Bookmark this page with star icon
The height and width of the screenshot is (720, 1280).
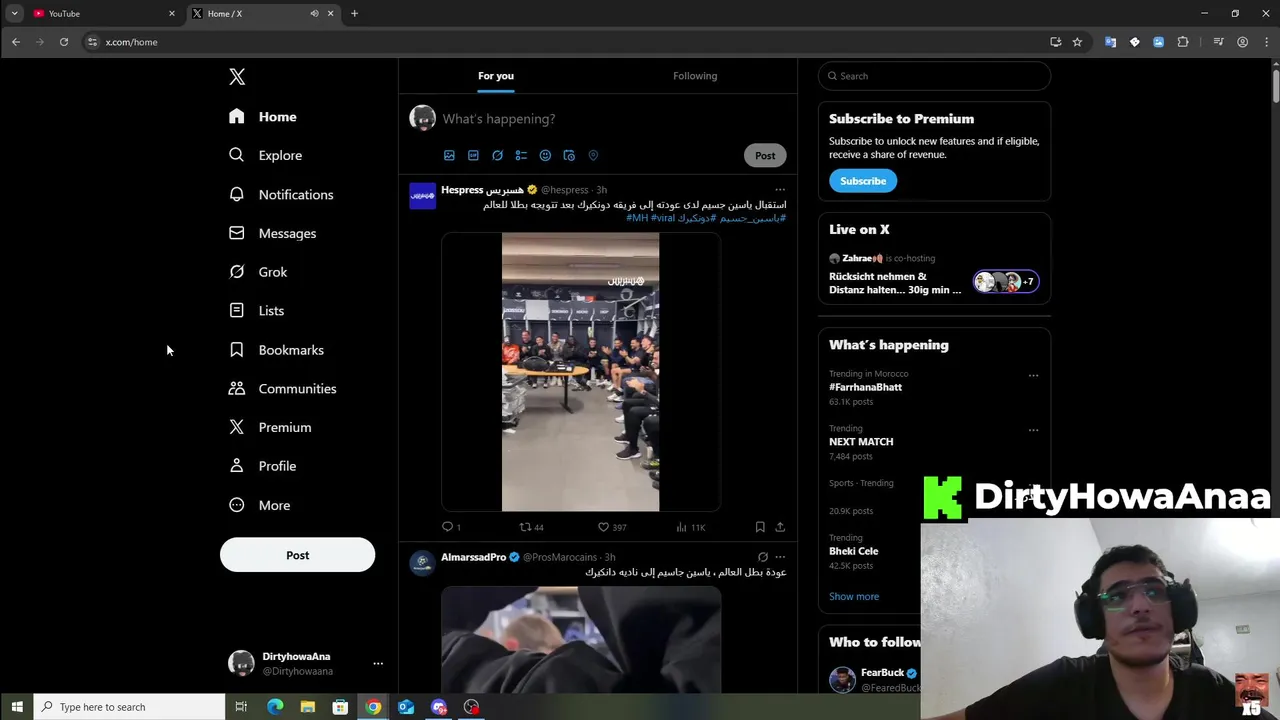pyautogui.click(x=1077, y=42)
